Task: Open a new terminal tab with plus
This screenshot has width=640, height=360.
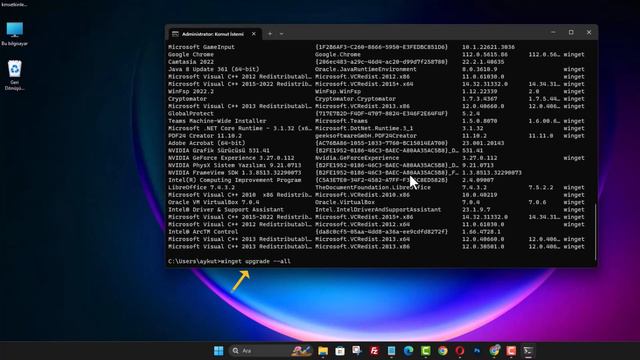Action: tap(270, 34)
